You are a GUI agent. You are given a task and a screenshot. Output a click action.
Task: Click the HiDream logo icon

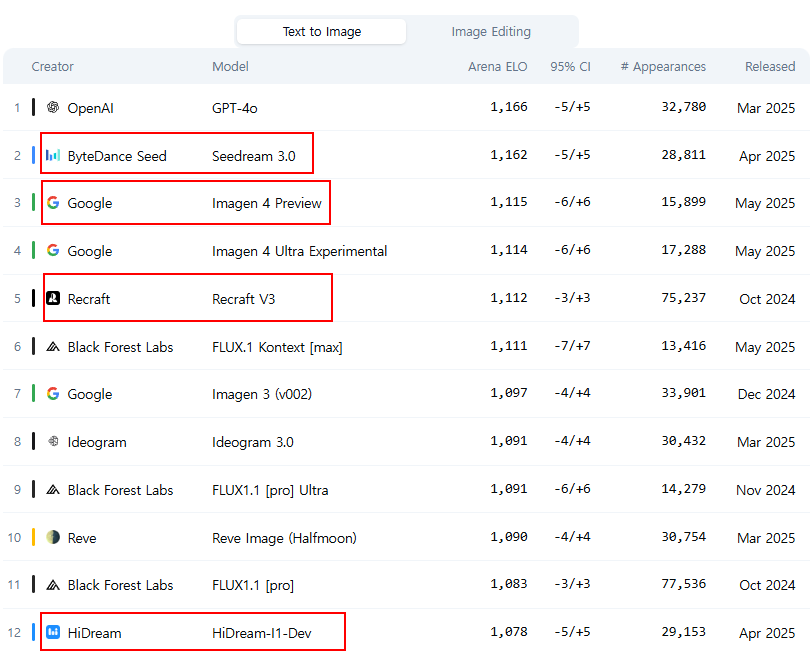53,632
